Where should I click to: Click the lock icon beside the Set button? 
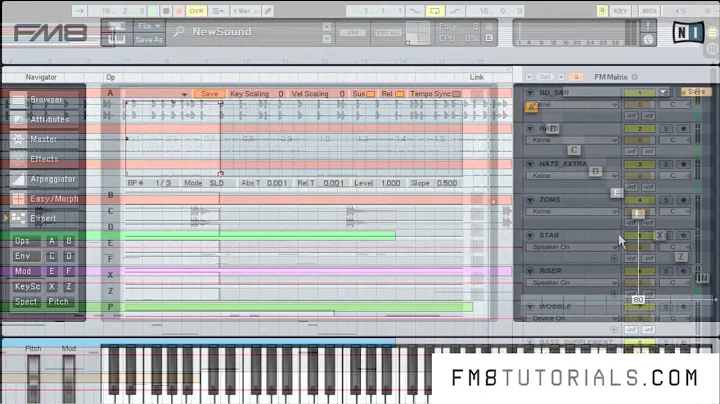tap(576, 77)
